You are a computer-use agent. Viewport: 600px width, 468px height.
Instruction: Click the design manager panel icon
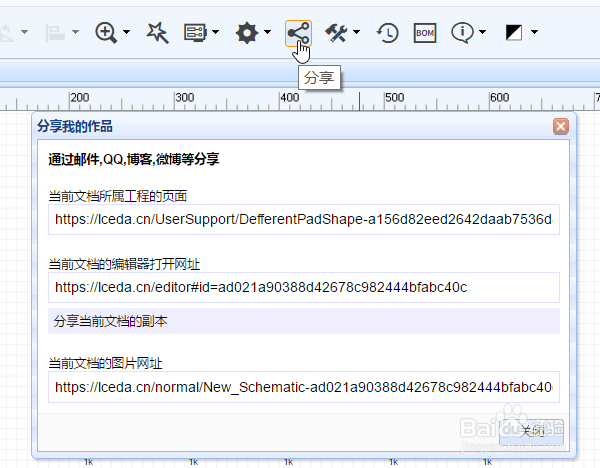coord(195,33)
